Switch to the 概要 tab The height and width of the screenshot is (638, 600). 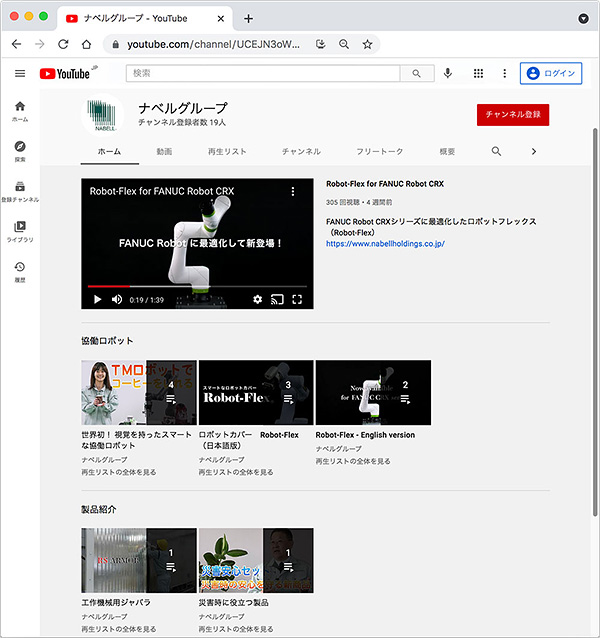click(x=447, y=152)
